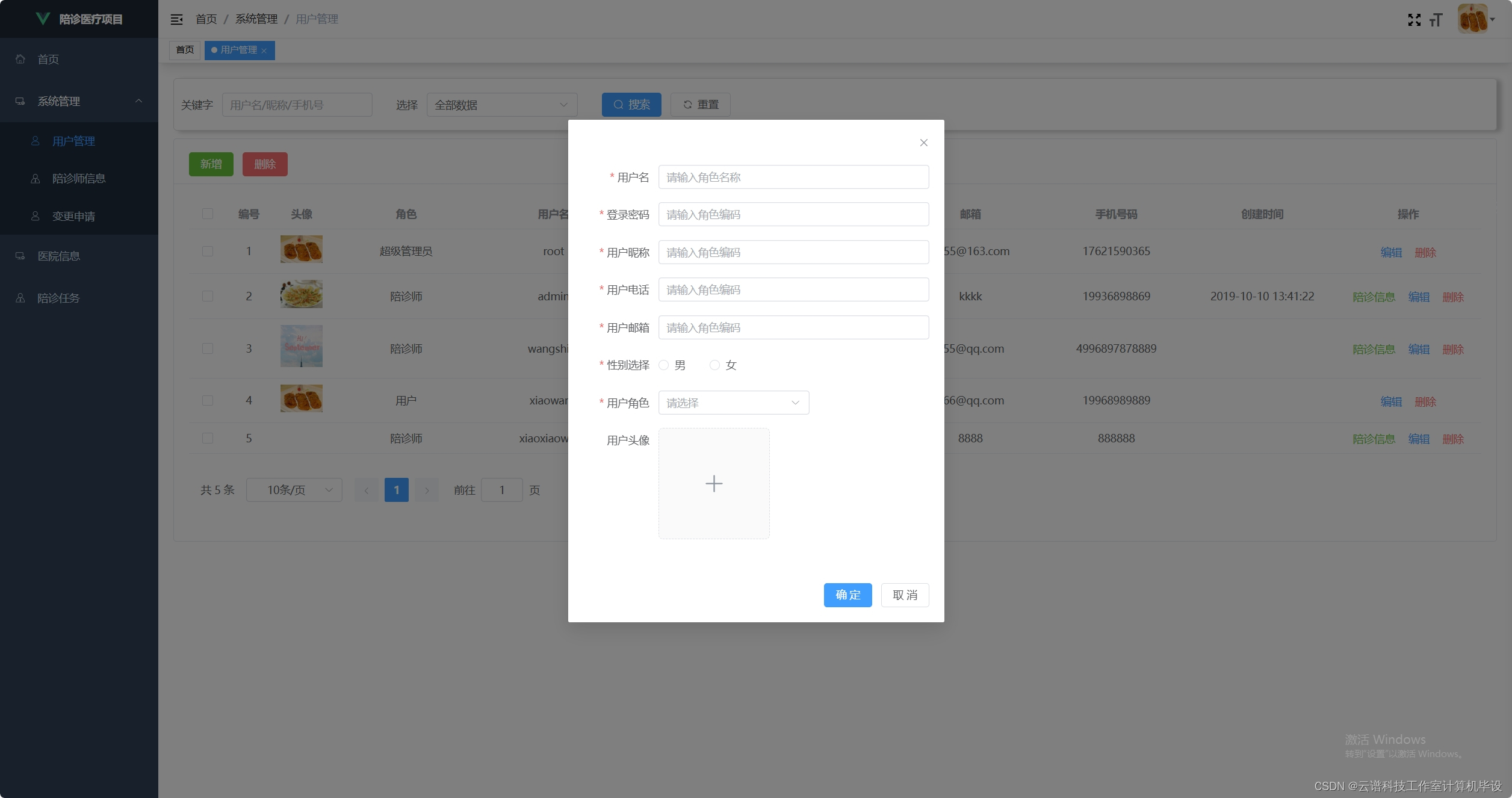Select the 女 gender radio button
Image resolution: width=1512 pixels, height=798 pixels.
pos(714,365)
